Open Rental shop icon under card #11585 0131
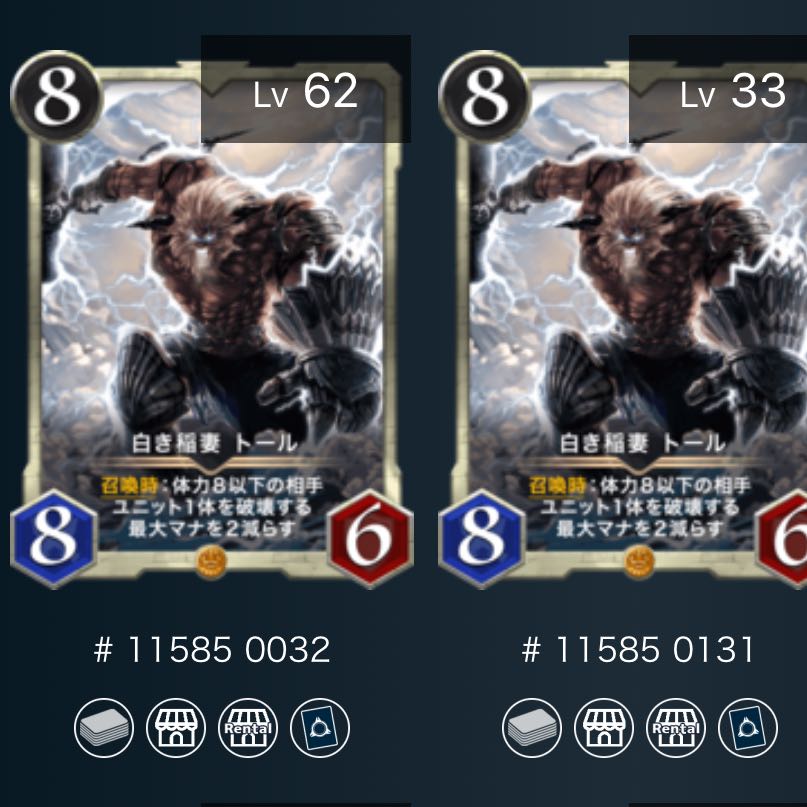 676,728
